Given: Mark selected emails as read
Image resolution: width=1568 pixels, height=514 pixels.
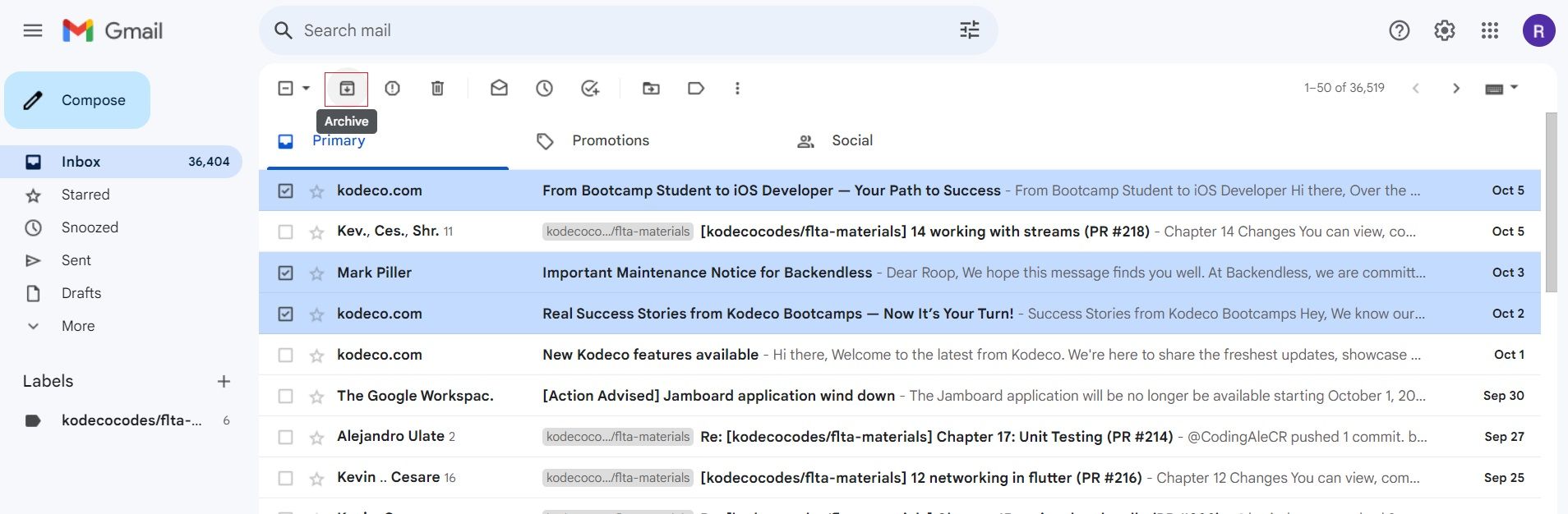Looking at the screenshot, I should 499,89.
